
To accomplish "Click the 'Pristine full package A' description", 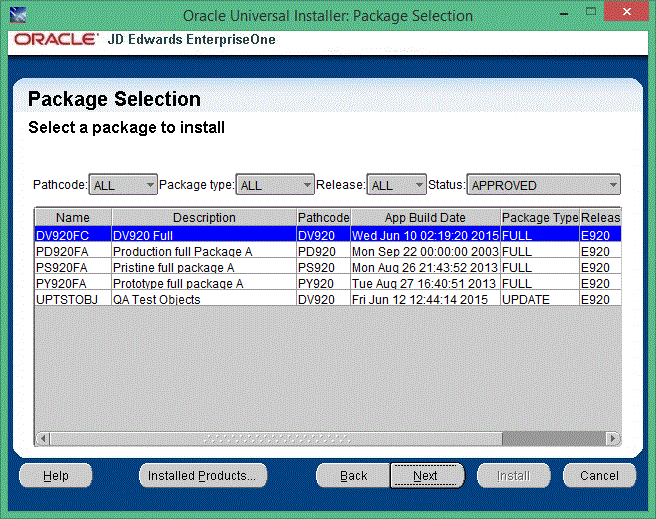I will point(173,268).
